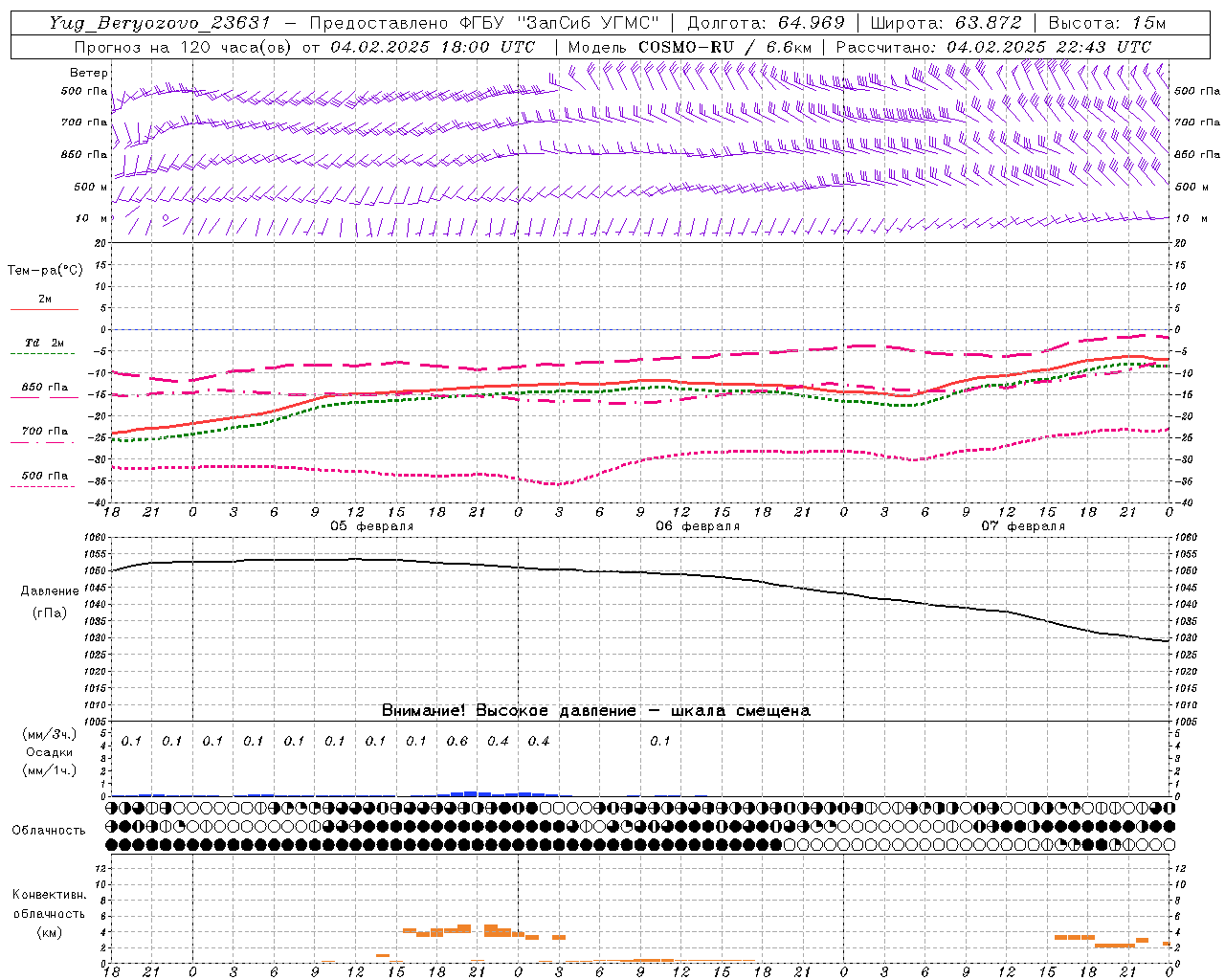Click the 850 гПа entry in temperature legend

coord(45,388)
